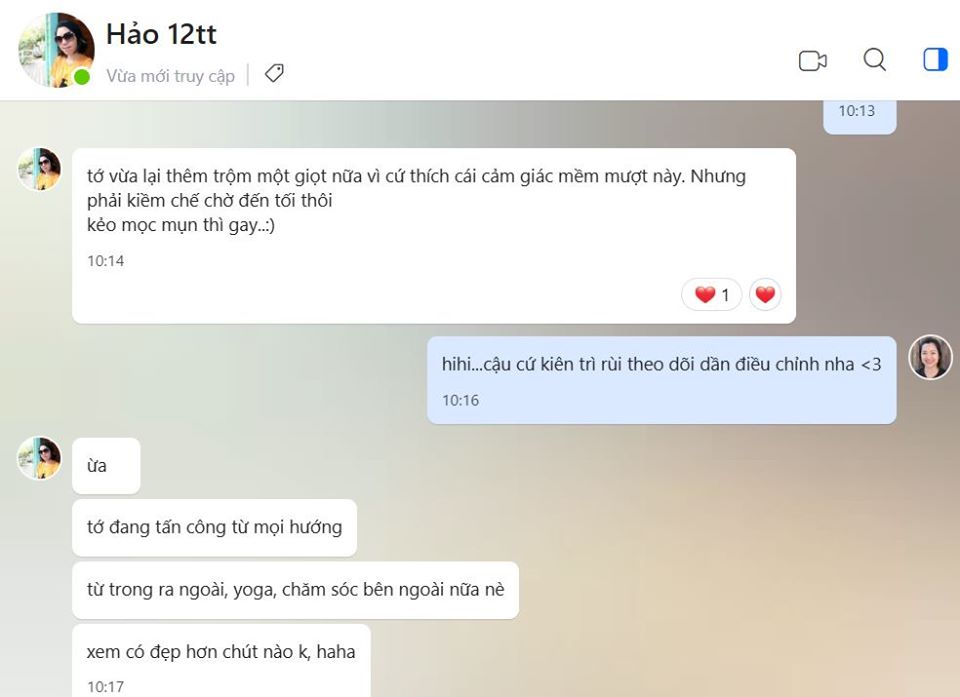Click the green online status dot
960x697 pixels.
pos(81,77)
